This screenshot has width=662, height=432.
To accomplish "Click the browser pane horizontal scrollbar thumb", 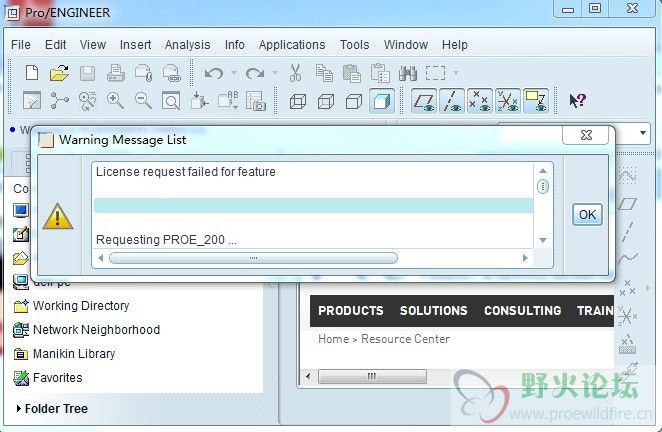I will tap(372, 376).
